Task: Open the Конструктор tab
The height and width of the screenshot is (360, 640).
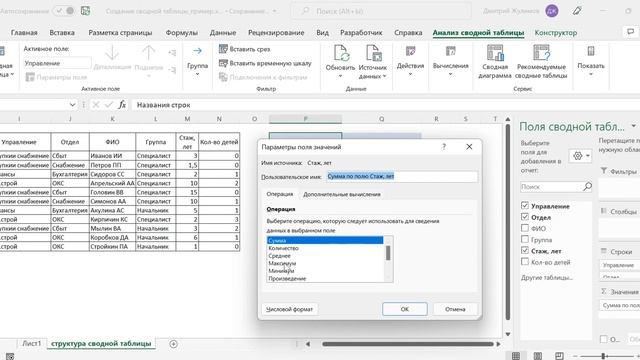Action: coord(556,33)
